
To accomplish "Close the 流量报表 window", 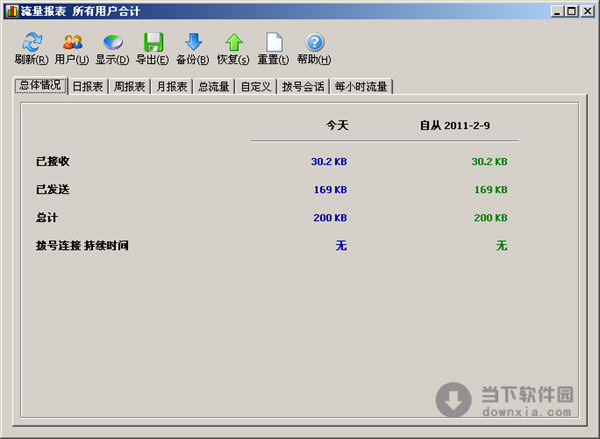I will click(x=587, y=11).
